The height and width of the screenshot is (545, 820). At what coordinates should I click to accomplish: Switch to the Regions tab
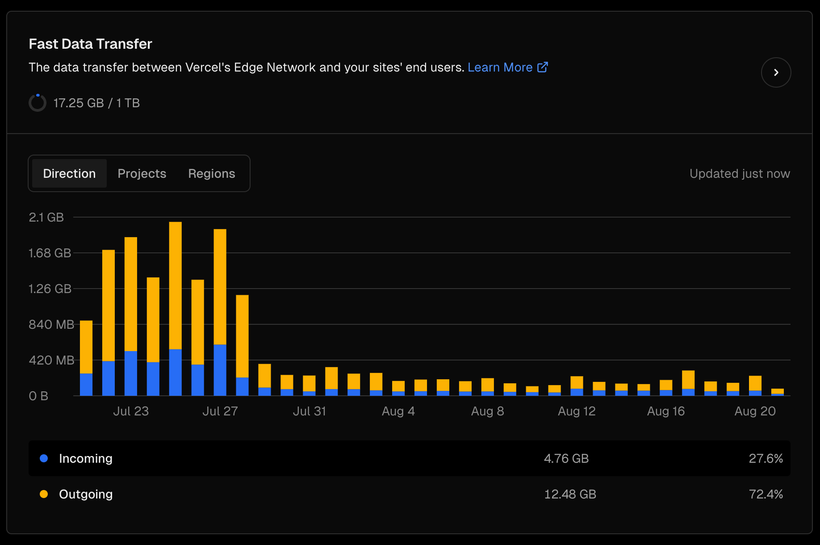point(211,173)
